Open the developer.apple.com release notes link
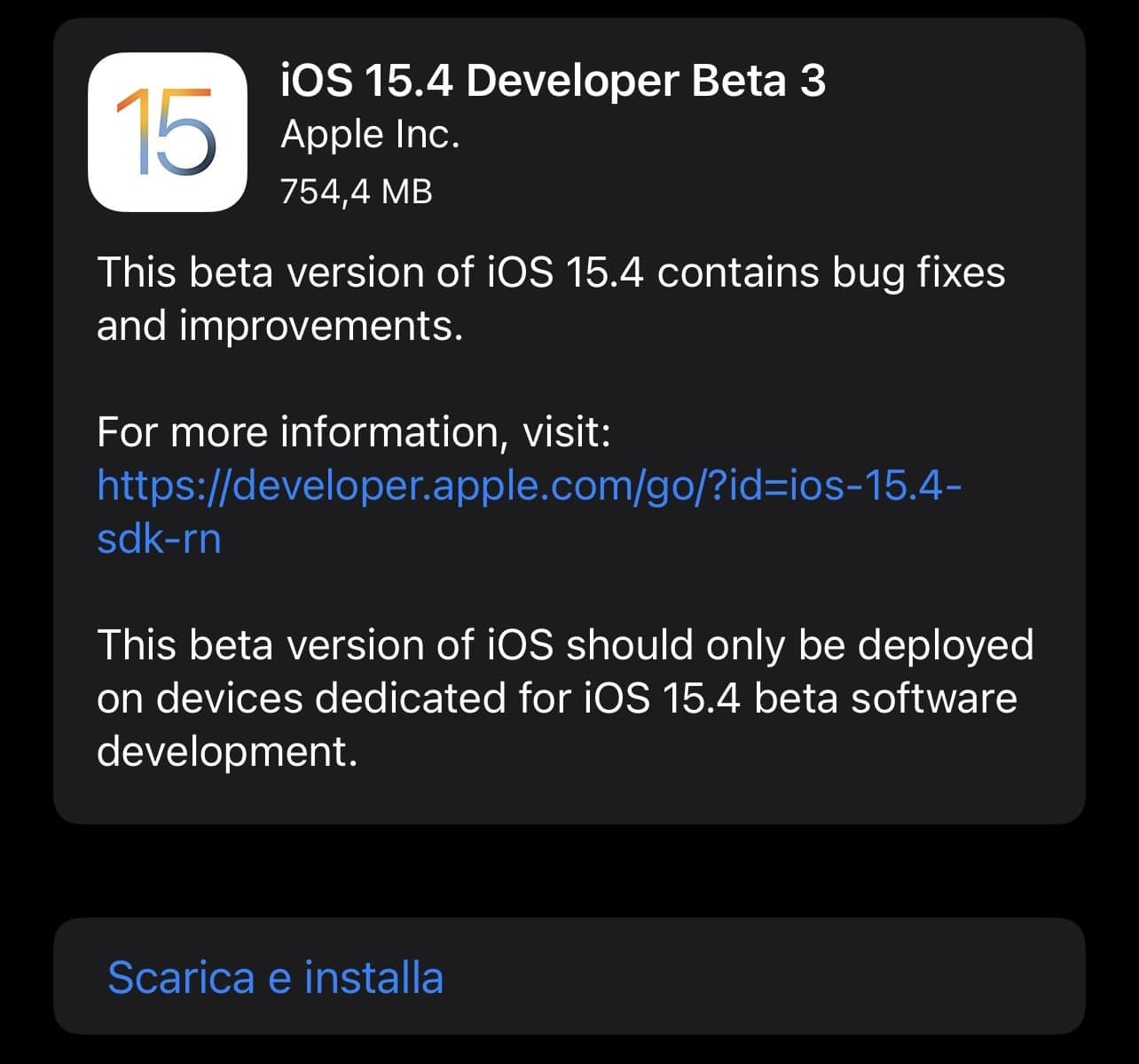The image size is (1139, 1064). click(x=529, y=485)
